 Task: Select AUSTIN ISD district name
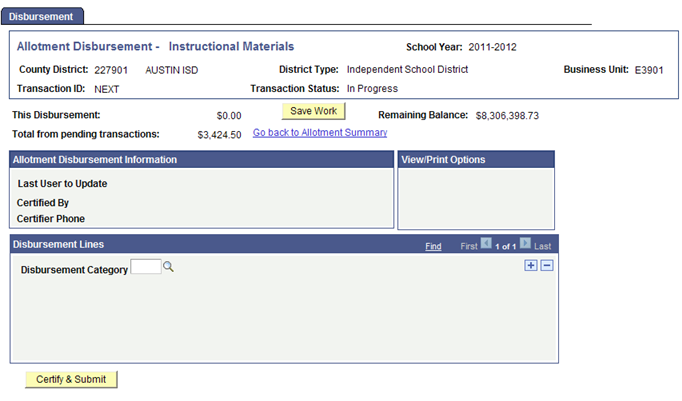(172, 70)
